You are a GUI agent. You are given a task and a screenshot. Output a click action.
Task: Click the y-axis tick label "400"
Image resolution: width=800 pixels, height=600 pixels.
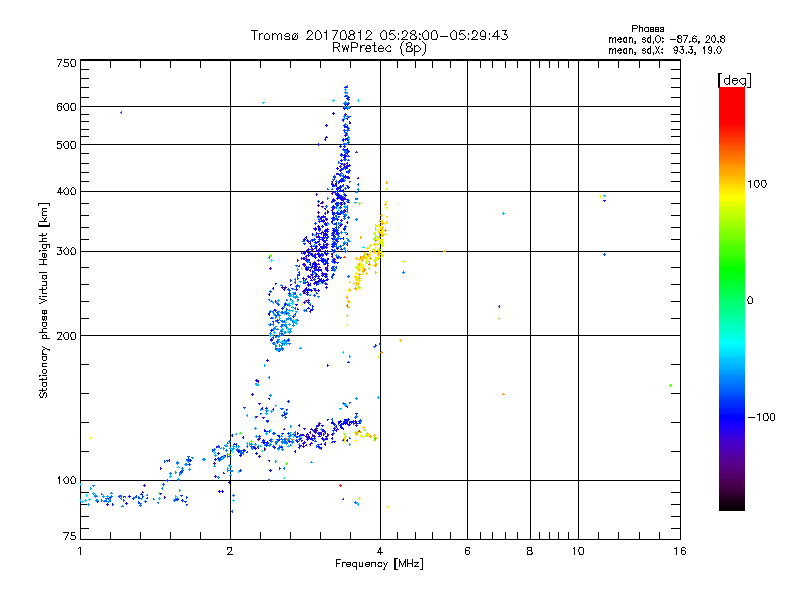[66, 192]
